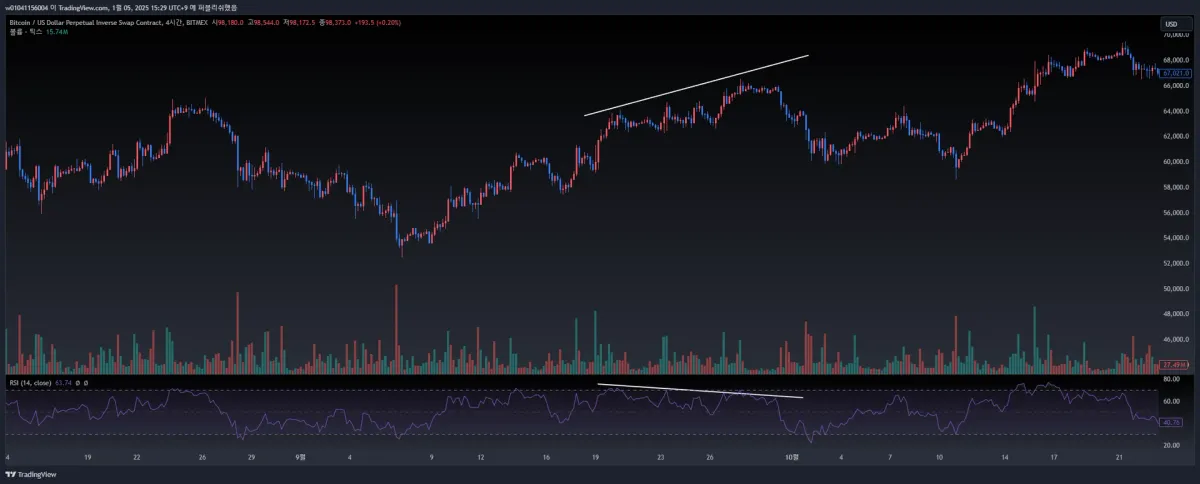Image resolution: width=1200 pixels, height=484 pixels.
Task: Click the 14 date on time axis
Action: (x=1005, y=458)
